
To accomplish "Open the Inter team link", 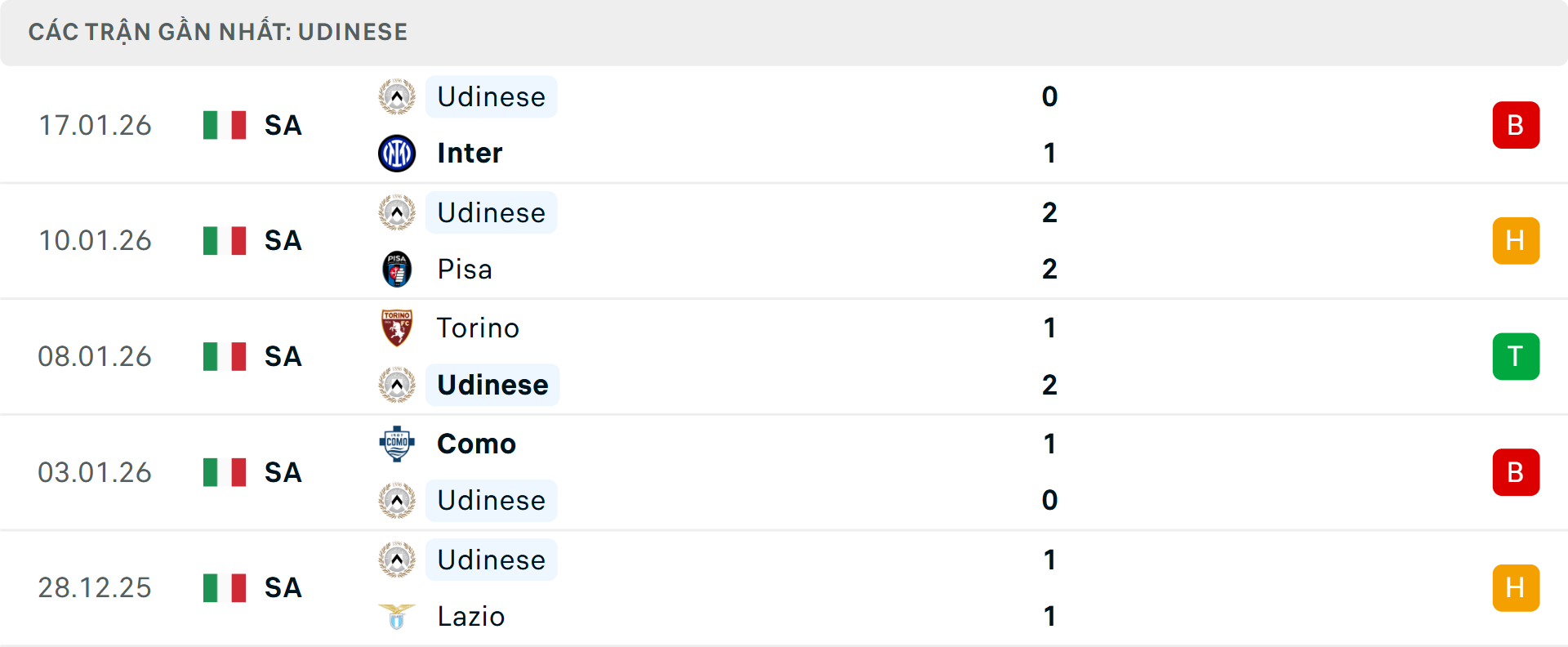I will (470, 154).
